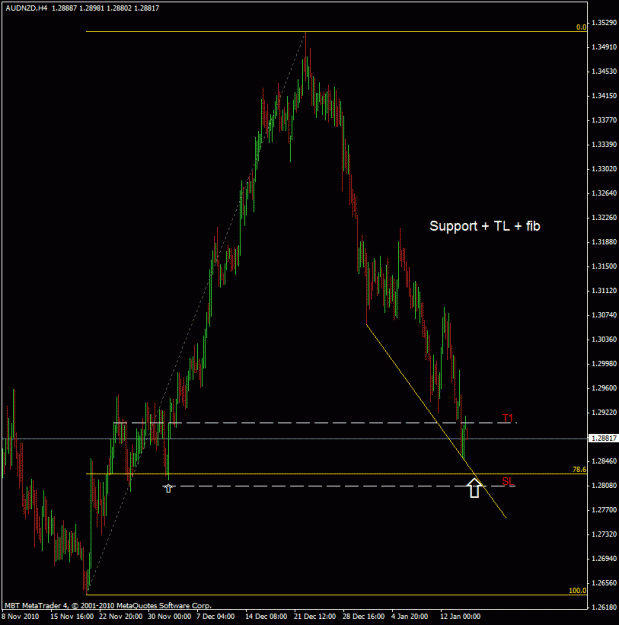Click the 1.35290 price axis label
This screenshot has height=625, width=619.
tap(604, 23)
